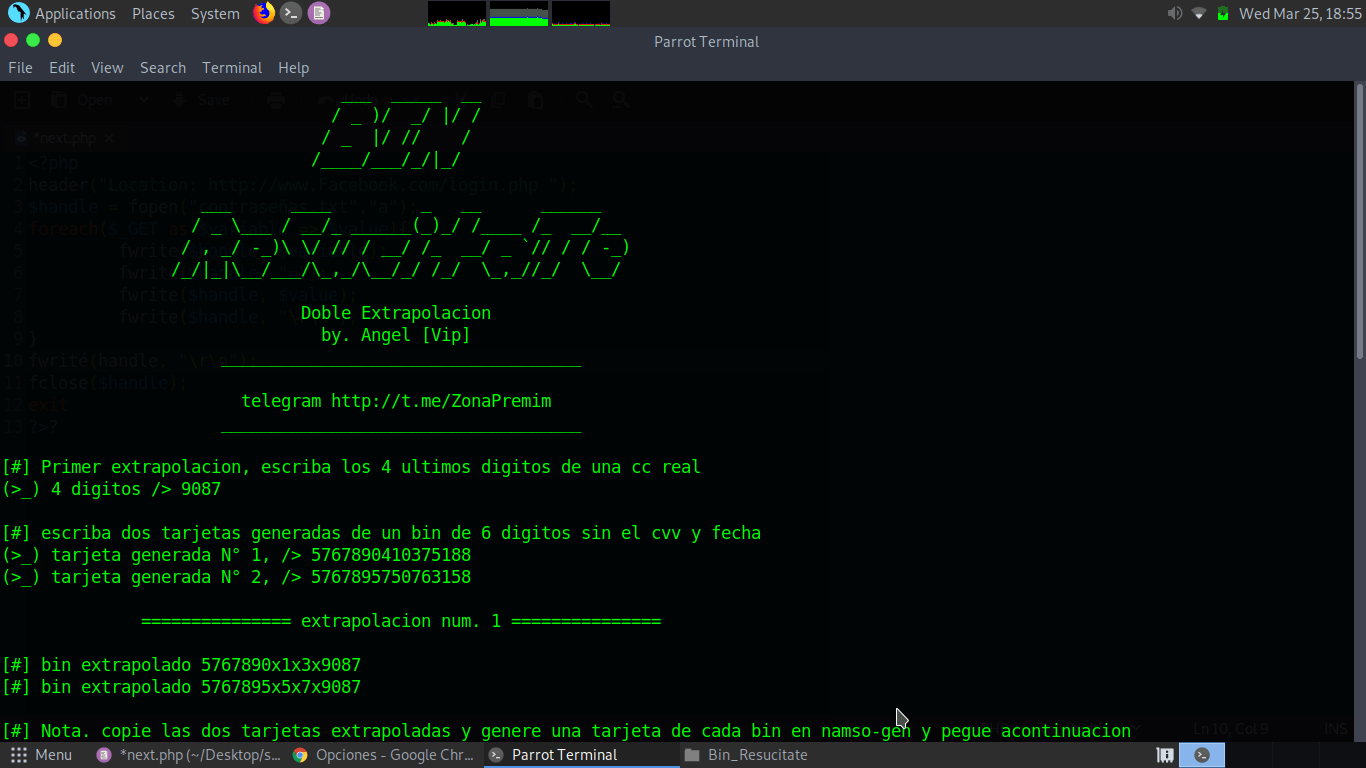Open the text editor launcher in the top panel
The height and width of the screenshot is (768, 1366).
tap(318, 13)
